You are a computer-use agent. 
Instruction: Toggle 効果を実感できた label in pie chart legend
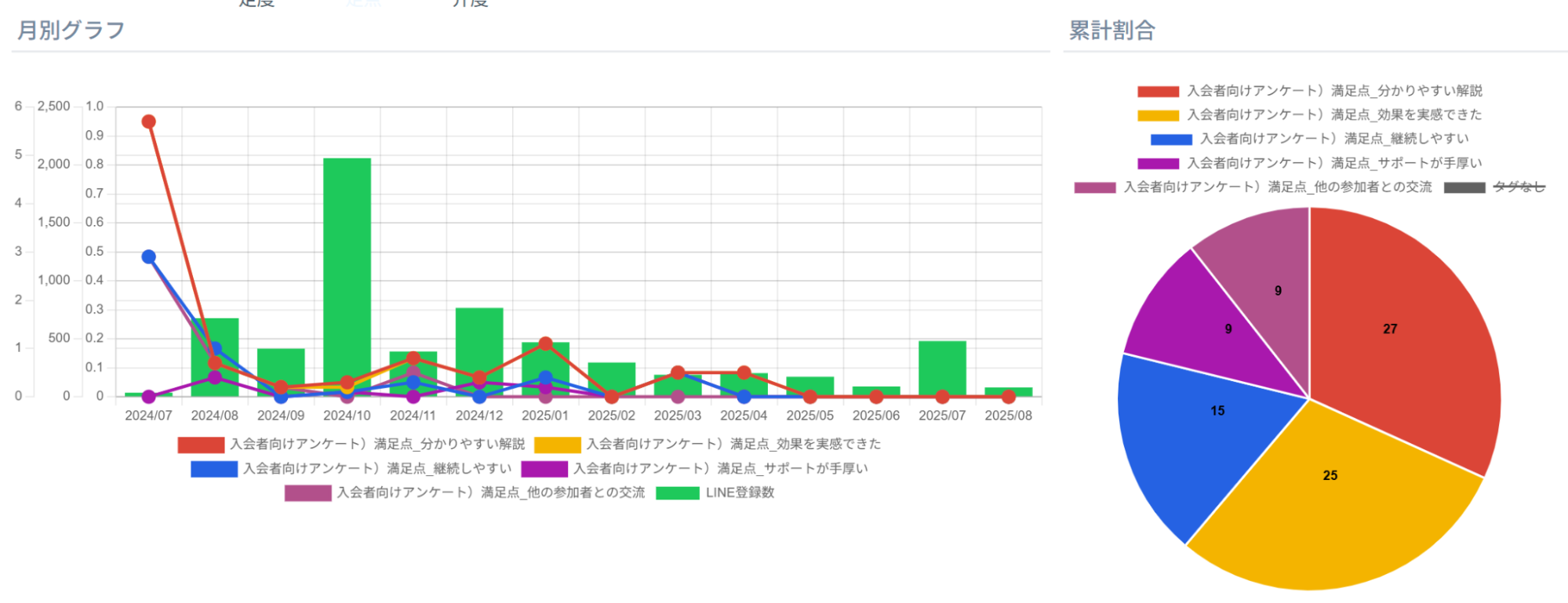point(1334,115)
